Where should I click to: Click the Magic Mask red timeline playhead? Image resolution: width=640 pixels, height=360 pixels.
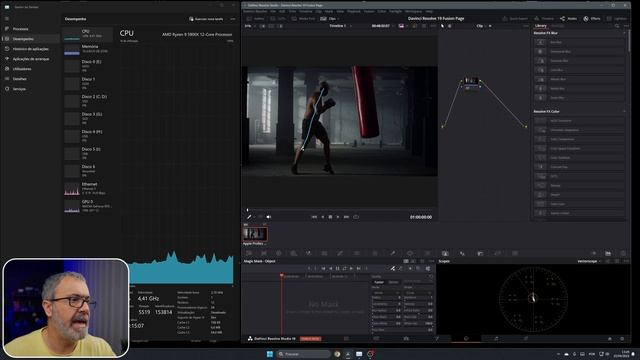281,276
